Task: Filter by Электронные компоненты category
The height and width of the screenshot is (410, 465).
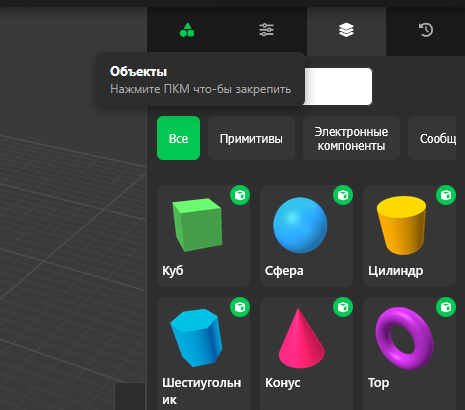Action: point(351,138)
